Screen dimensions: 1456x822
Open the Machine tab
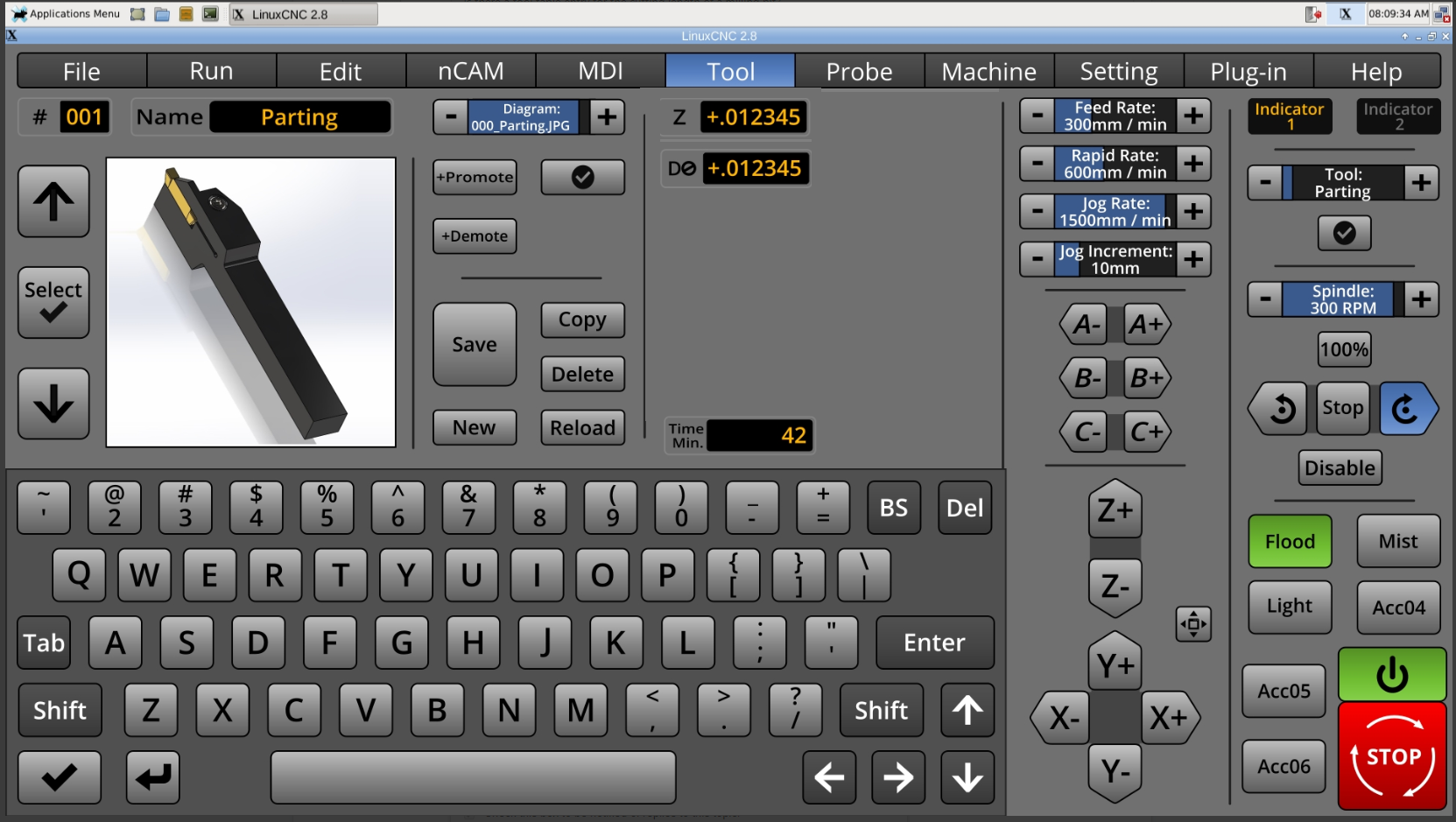[989, 71]
